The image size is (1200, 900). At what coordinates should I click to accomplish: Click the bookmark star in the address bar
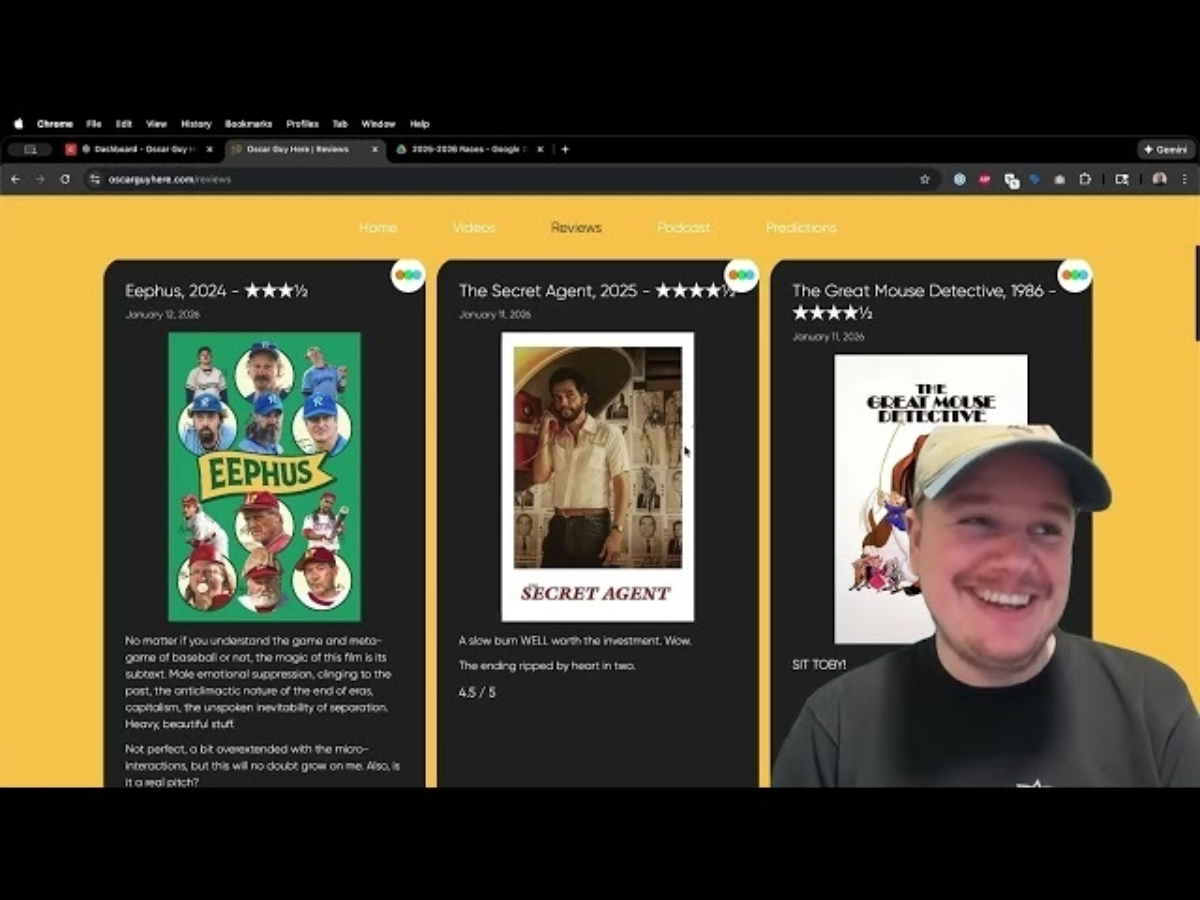tap(925, 179)
